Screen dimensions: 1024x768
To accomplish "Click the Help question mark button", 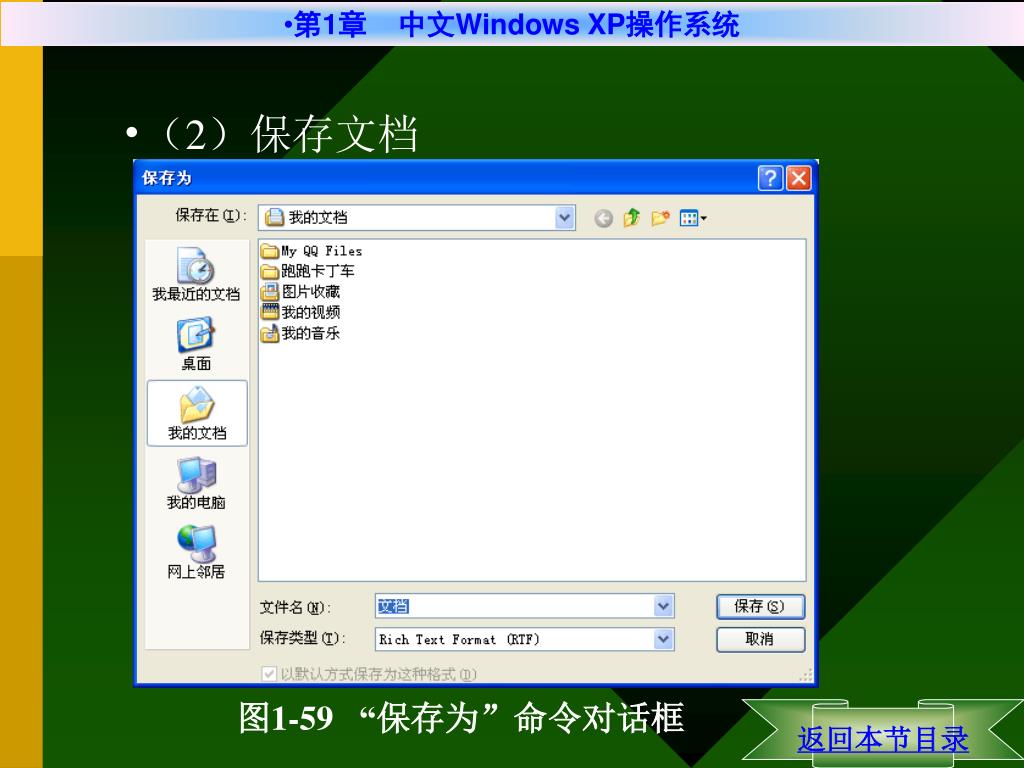I will tap(770, 178).
